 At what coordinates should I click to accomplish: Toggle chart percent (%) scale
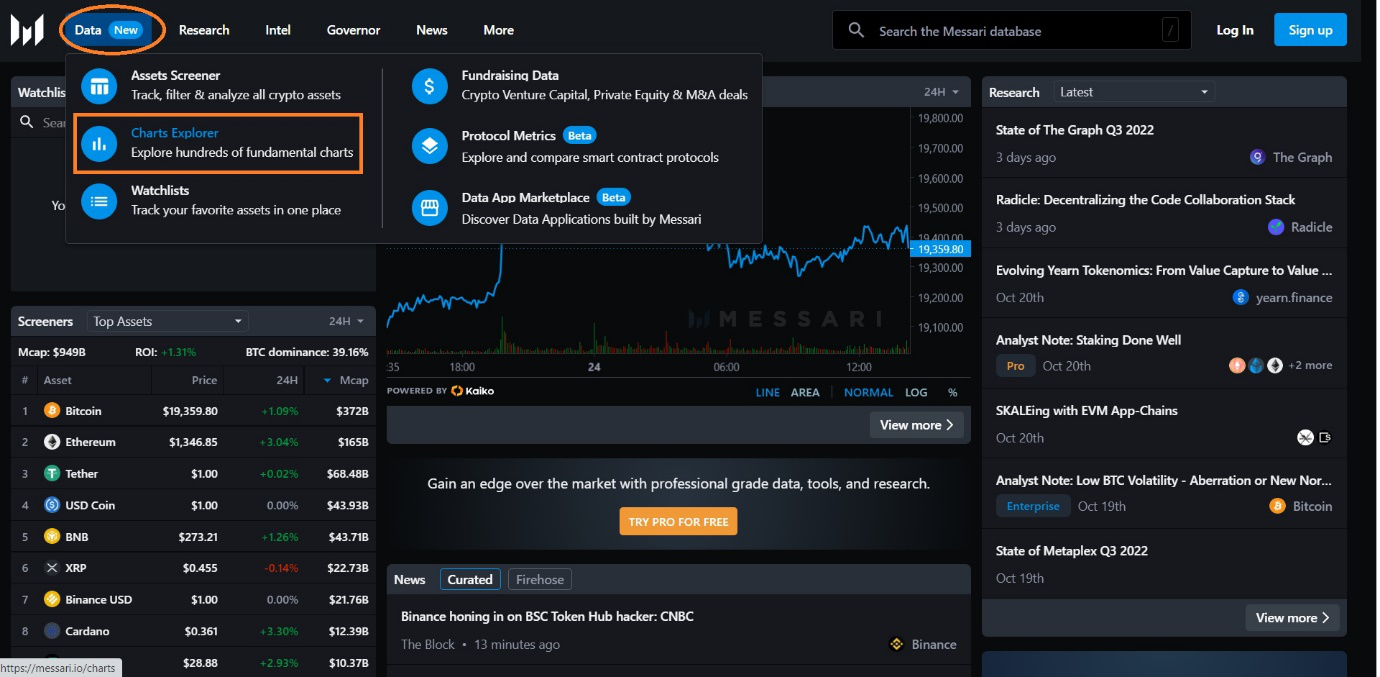(x=953, y=392)
